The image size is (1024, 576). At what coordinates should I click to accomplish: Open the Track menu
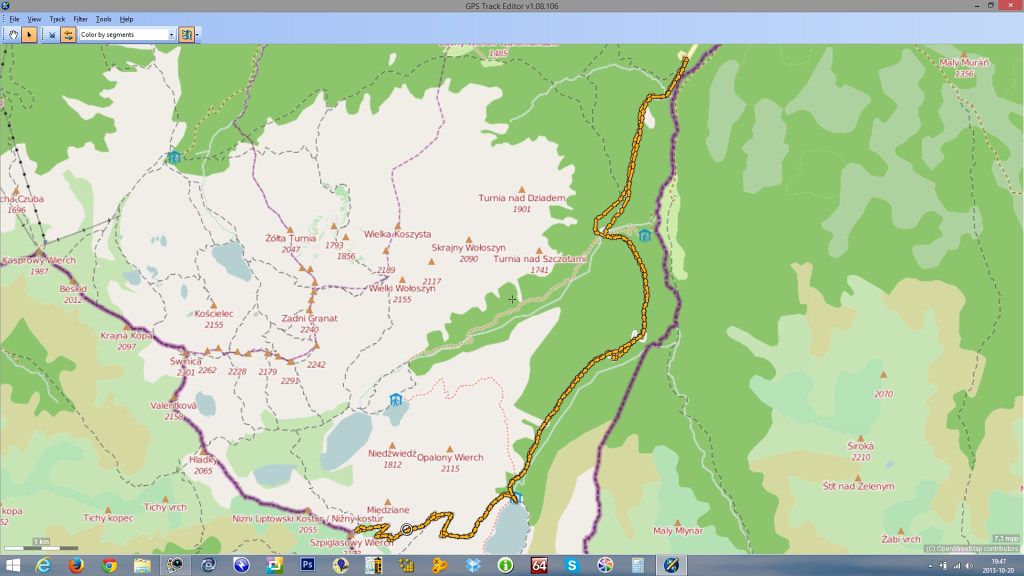[x=57, y=19]
